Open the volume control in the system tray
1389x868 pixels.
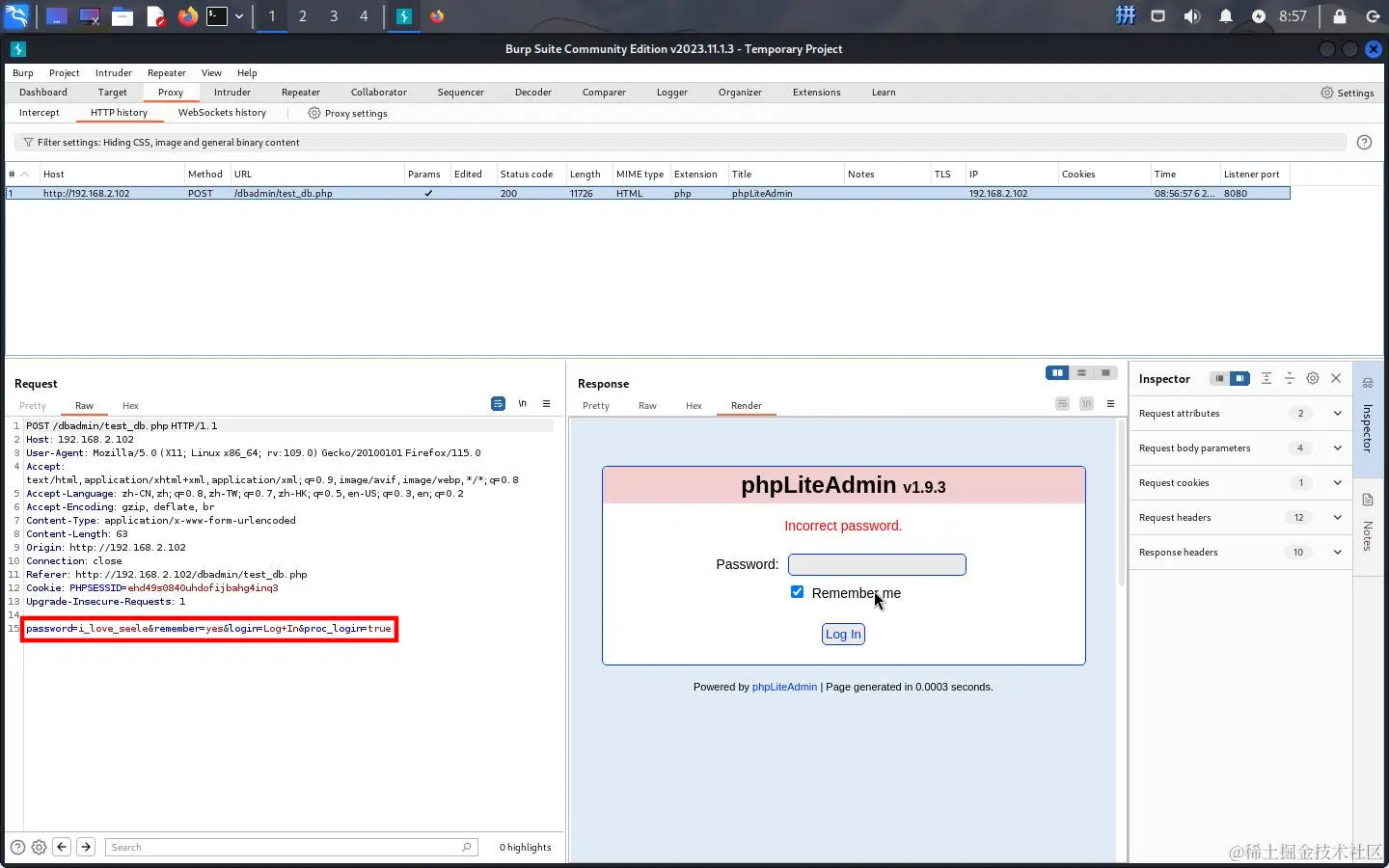(x=1192, y=16)
